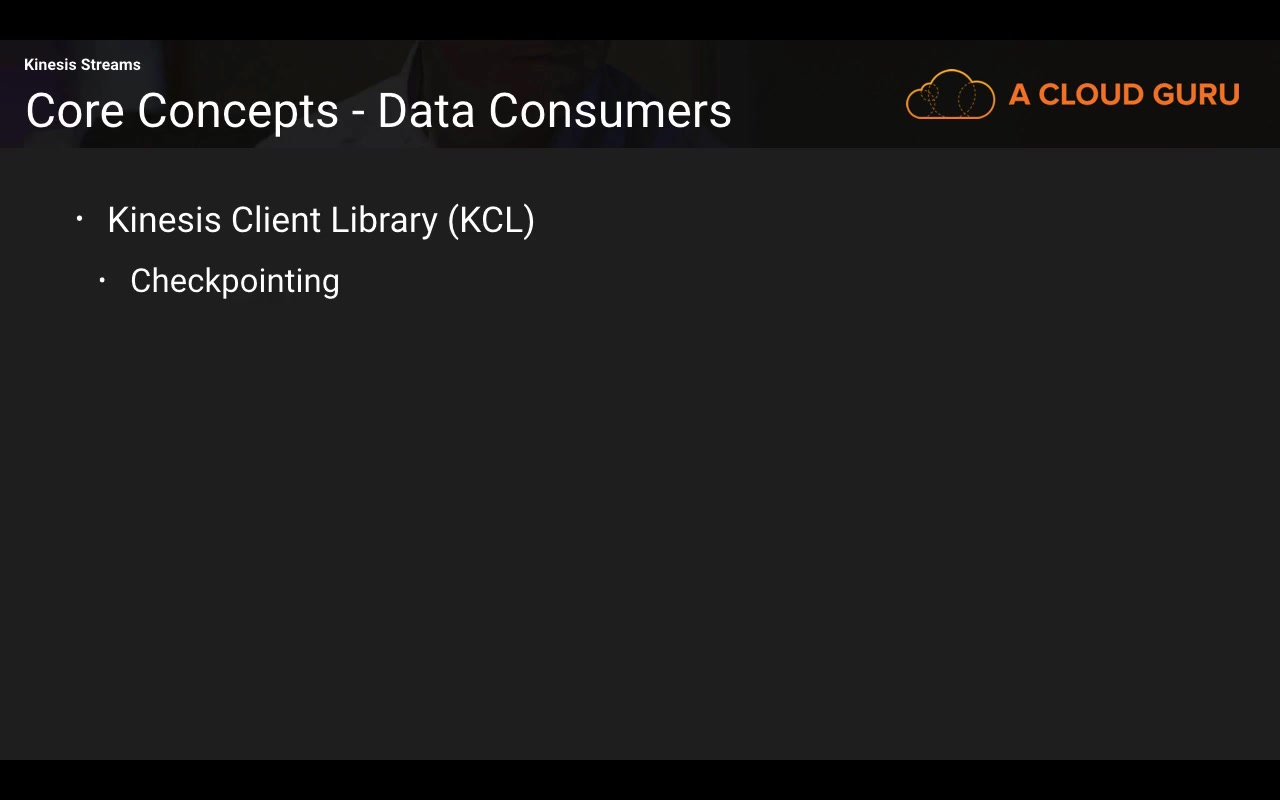Click the black letterbox bar at the bottom
The height and width of the screenshot is (800, 1280).
pyautogui.click(x=640, y=780)
